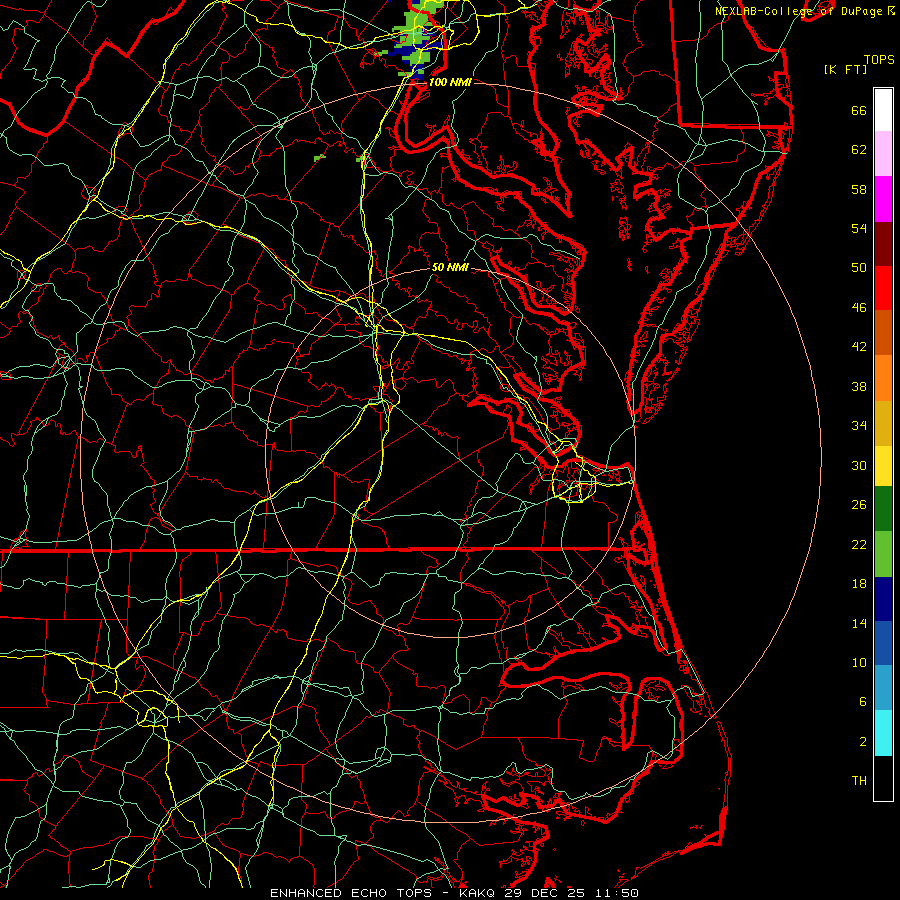Click the yellow legend swatch
The image size is (900, 900).
(883, 466)
